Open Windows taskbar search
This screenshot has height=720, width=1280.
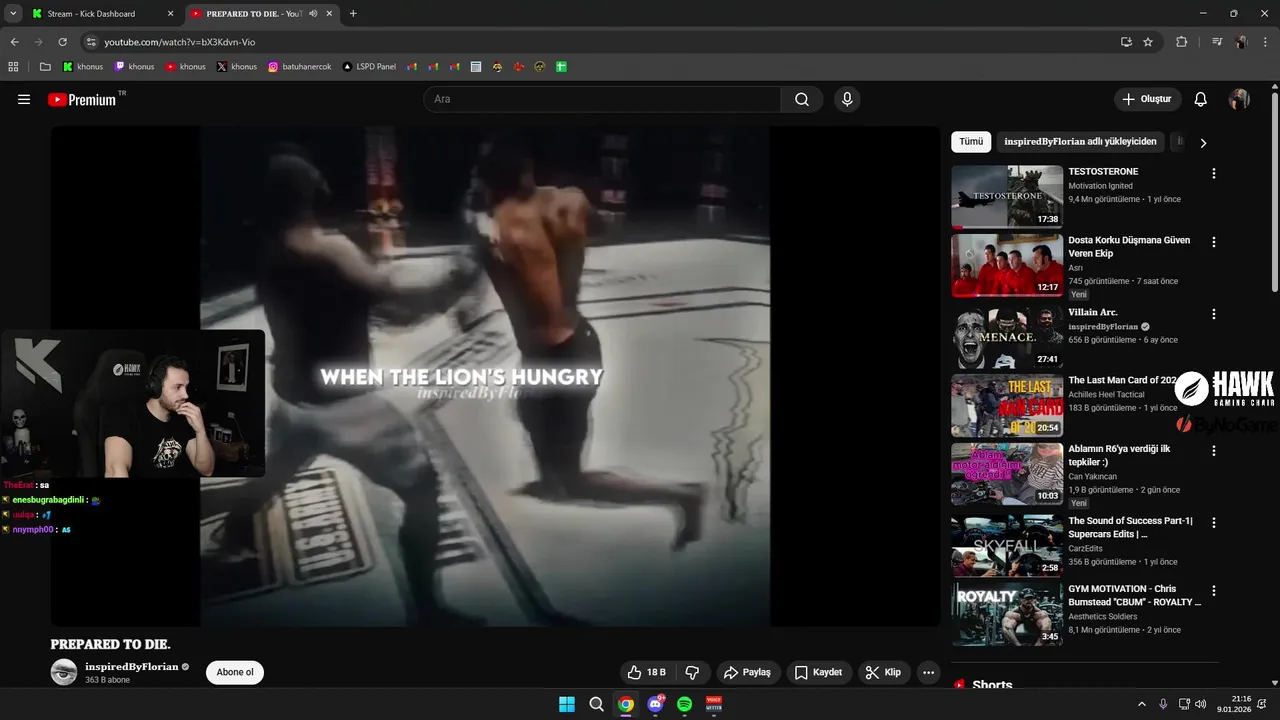pos(596,704)
